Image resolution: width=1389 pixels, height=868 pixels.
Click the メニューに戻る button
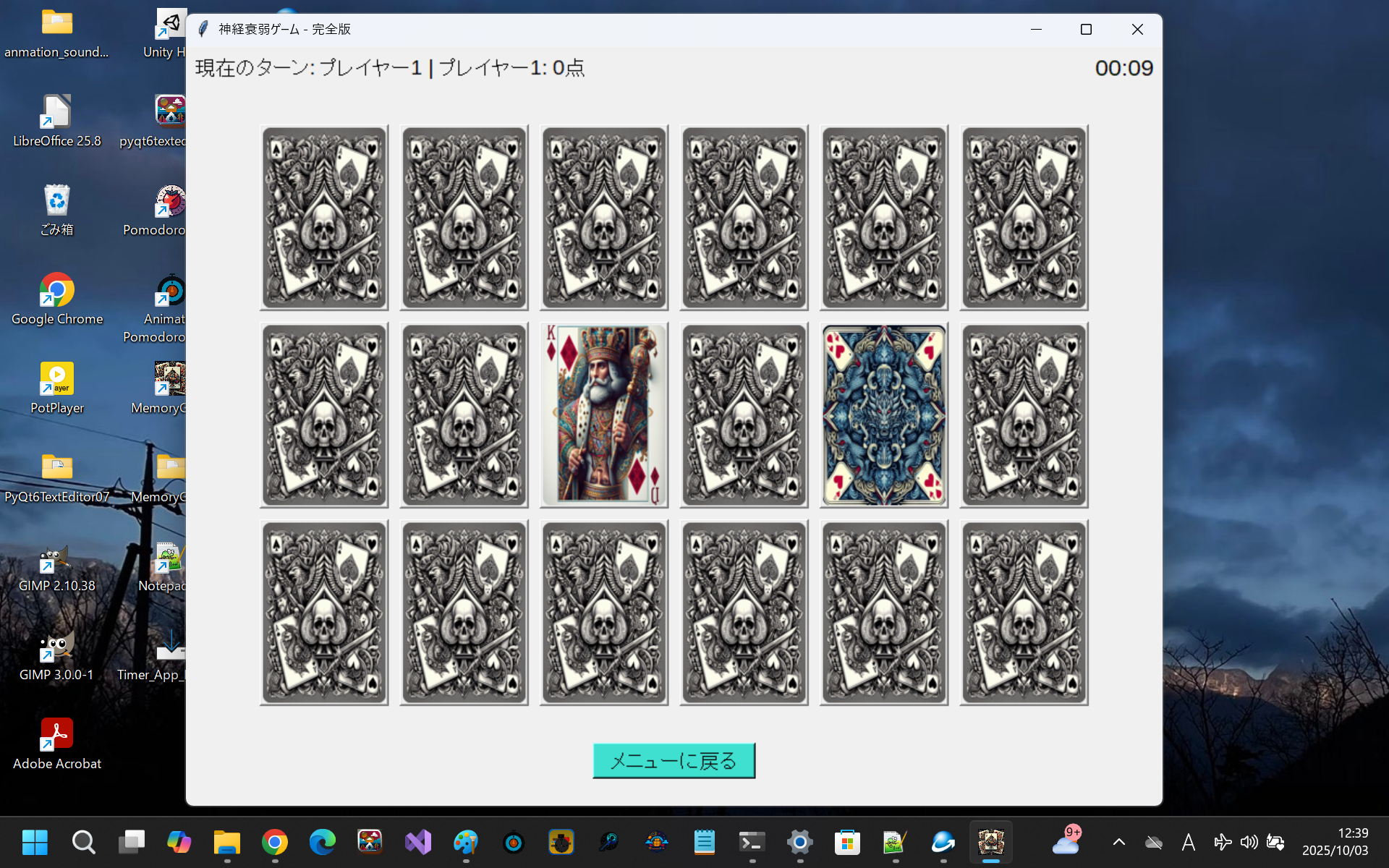click(x=674, y=760)
